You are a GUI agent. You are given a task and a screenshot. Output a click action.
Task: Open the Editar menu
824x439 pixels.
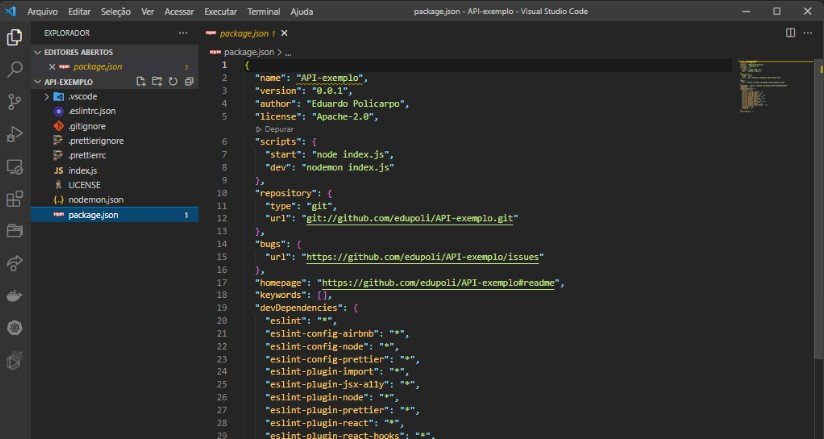coord(79,12)
